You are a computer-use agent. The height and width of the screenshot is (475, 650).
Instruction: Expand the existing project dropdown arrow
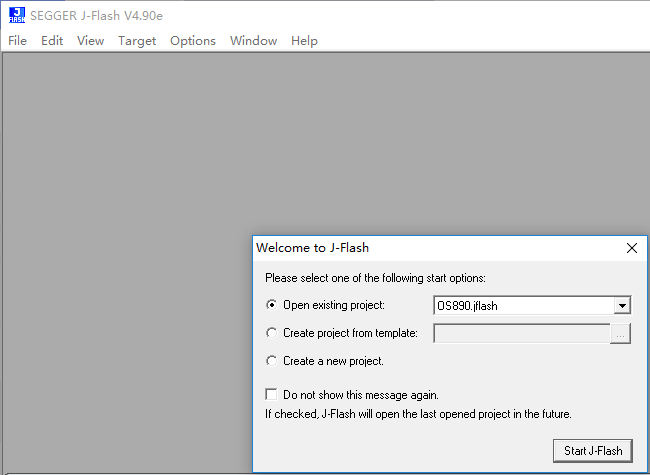click(622, 306)
